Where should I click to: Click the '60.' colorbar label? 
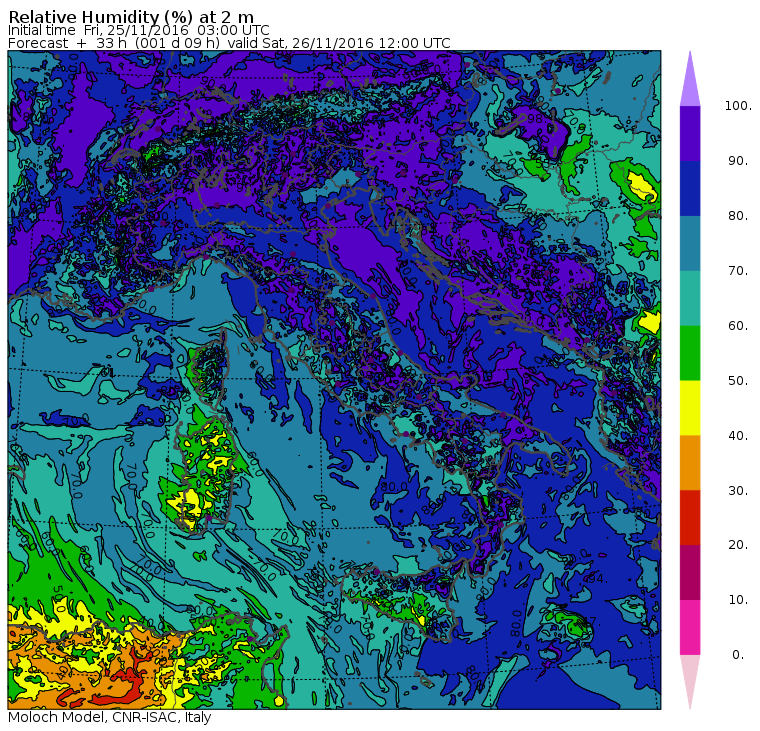(x=738, y=326)
